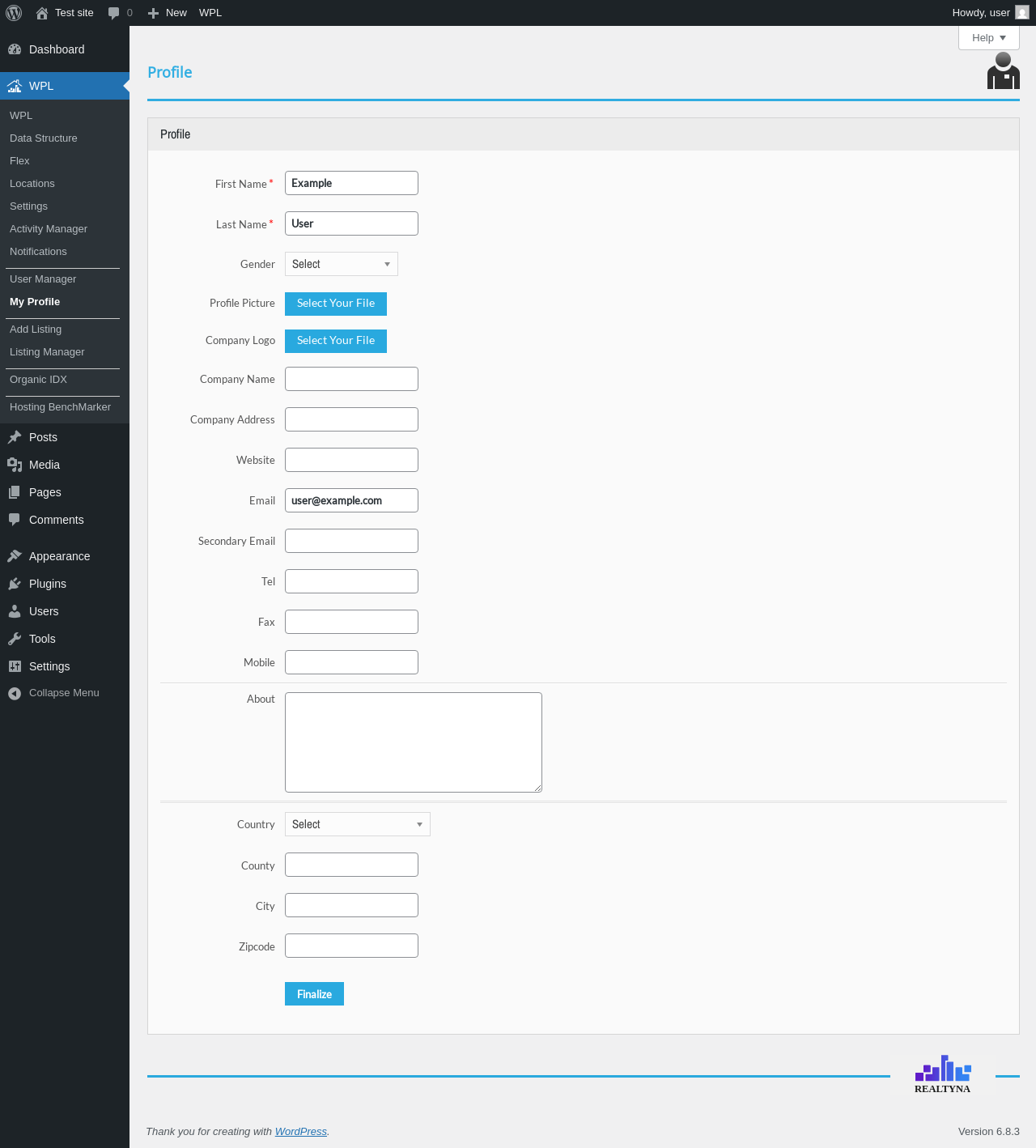
Task: Click inside the About text area
Action: (414, 742)
